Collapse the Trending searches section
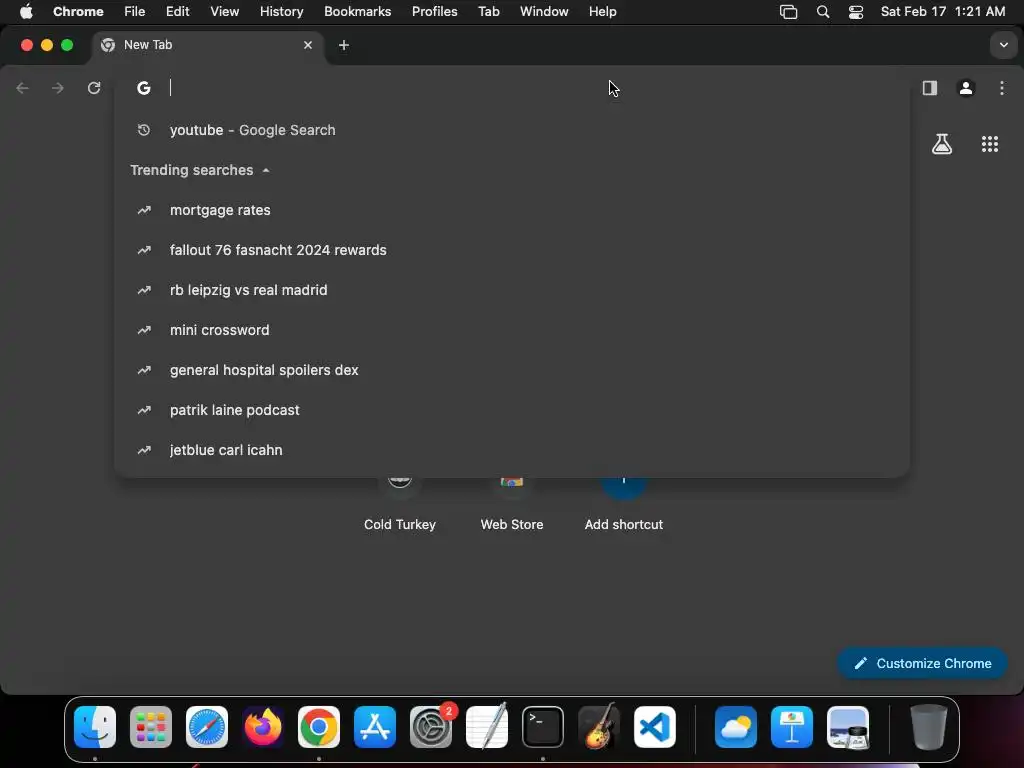The image size is (1024, 768). coord(266,170)
